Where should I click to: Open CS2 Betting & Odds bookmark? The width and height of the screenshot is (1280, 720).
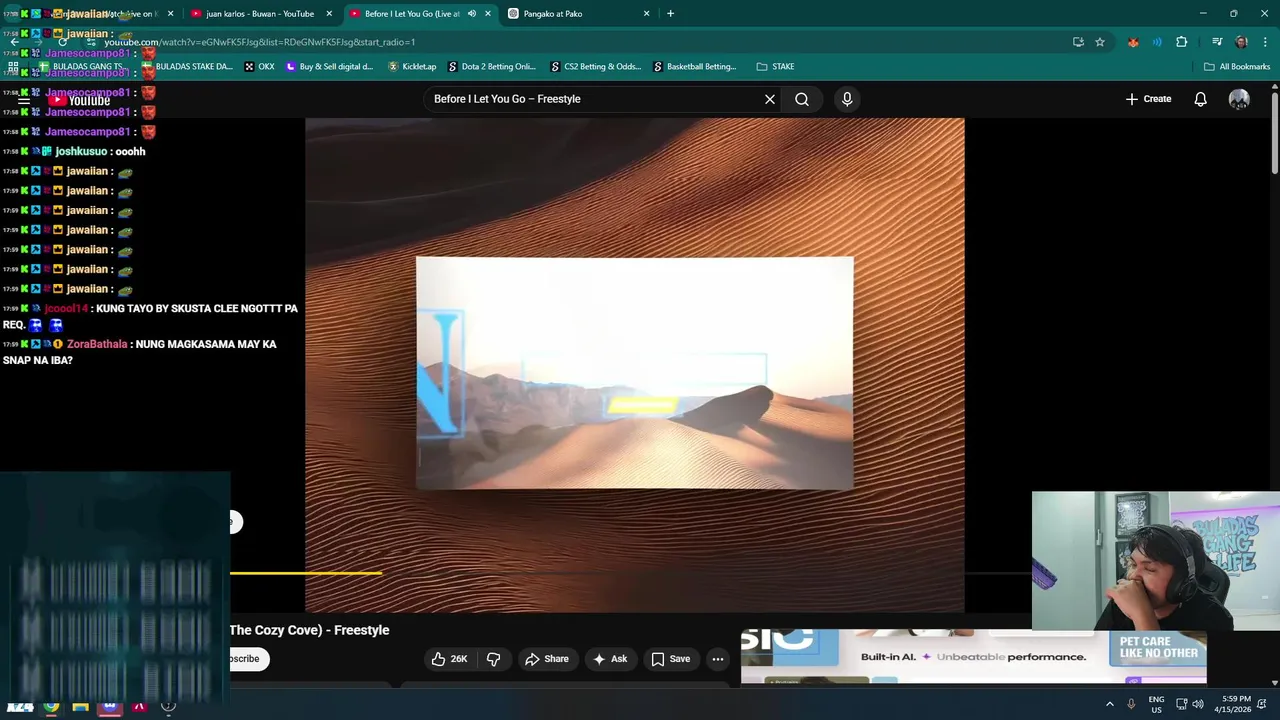(595, 67)
